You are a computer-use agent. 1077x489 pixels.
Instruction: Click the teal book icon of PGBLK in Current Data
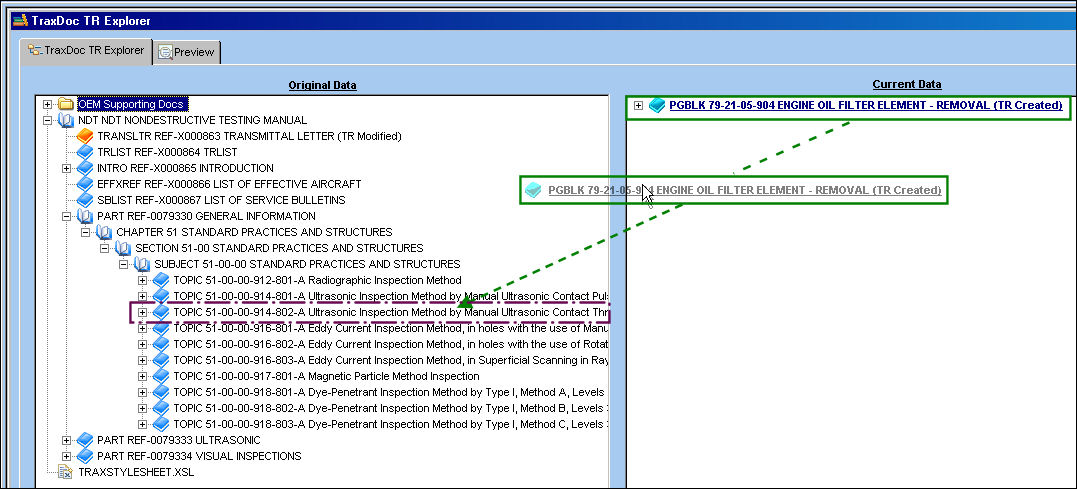657,105
